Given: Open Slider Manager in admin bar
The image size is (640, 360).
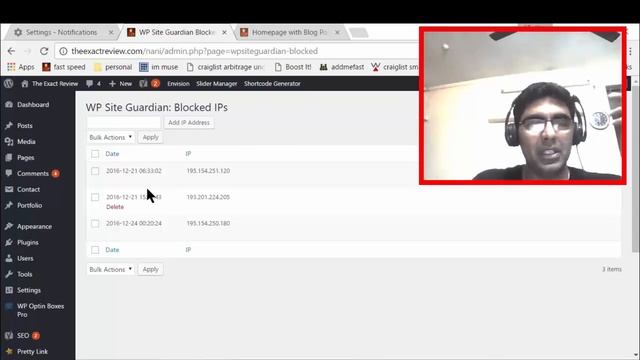Looking at the screenshot, I should (x=217, y=83).
